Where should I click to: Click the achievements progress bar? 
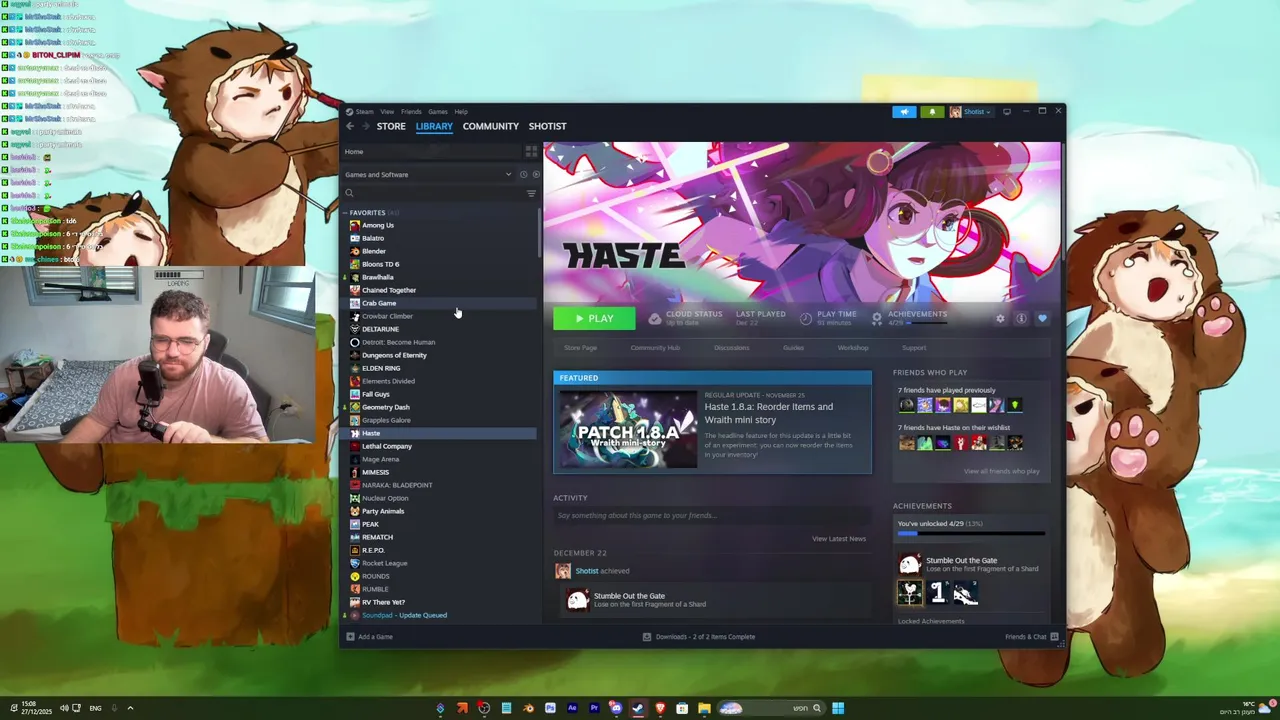click(x=971, y=534)
